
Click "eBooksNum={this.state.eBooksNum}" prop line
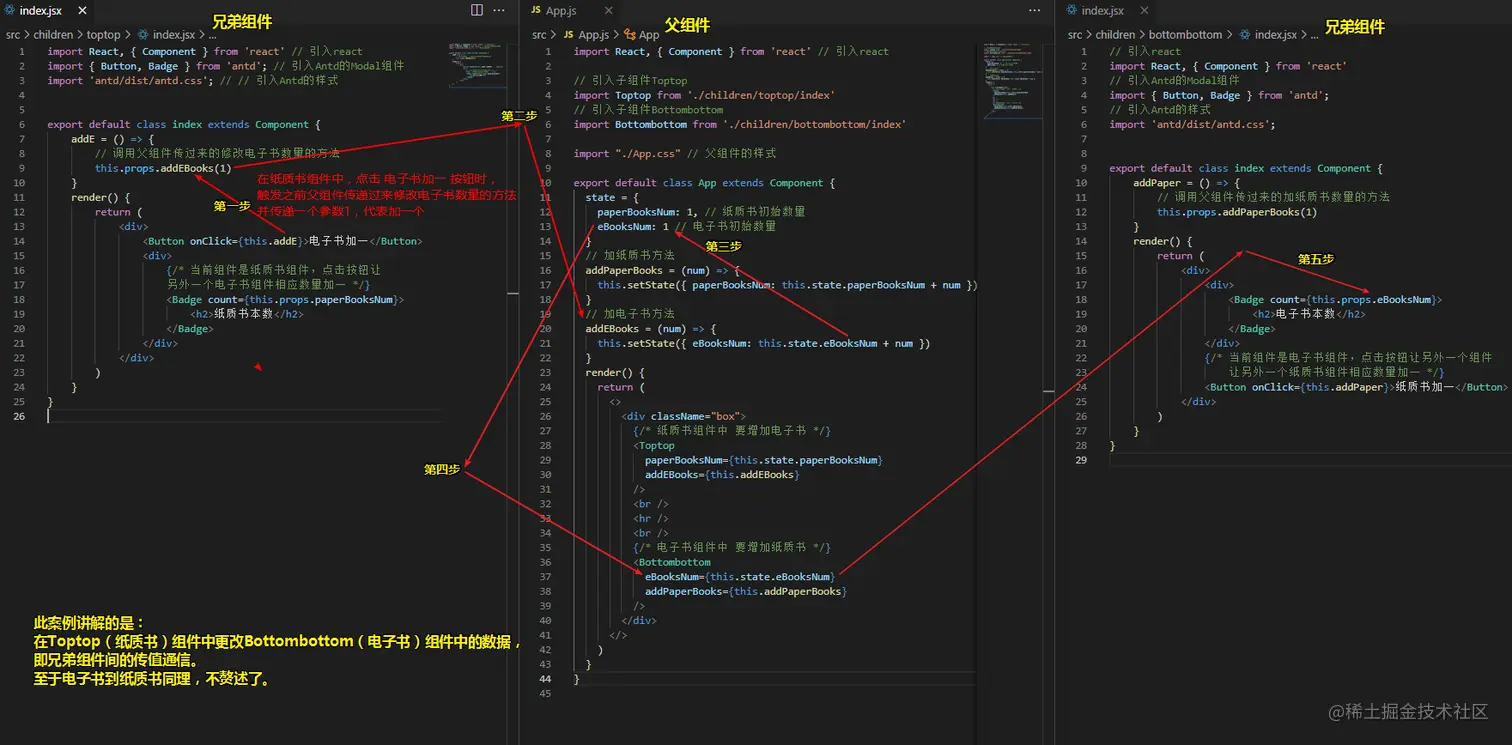coord(740,577)
